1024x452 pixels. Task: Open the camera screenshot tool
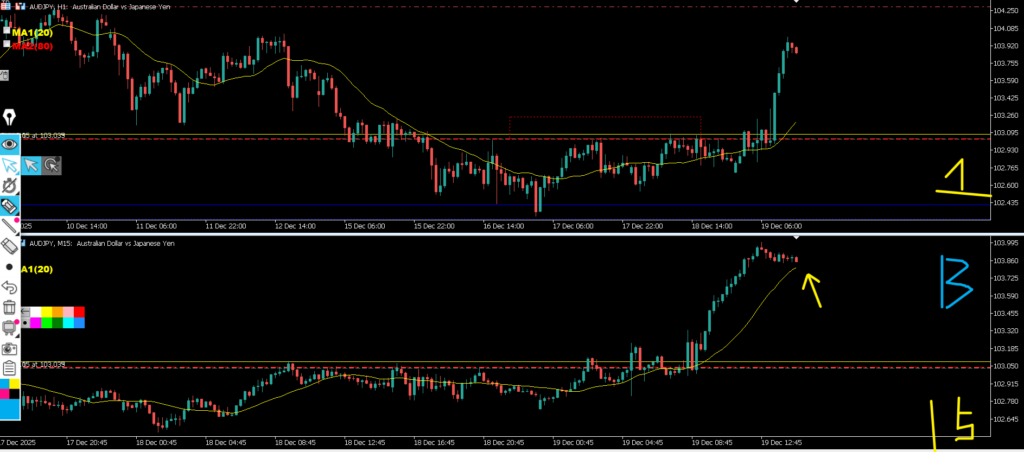[x=10, y=348]
